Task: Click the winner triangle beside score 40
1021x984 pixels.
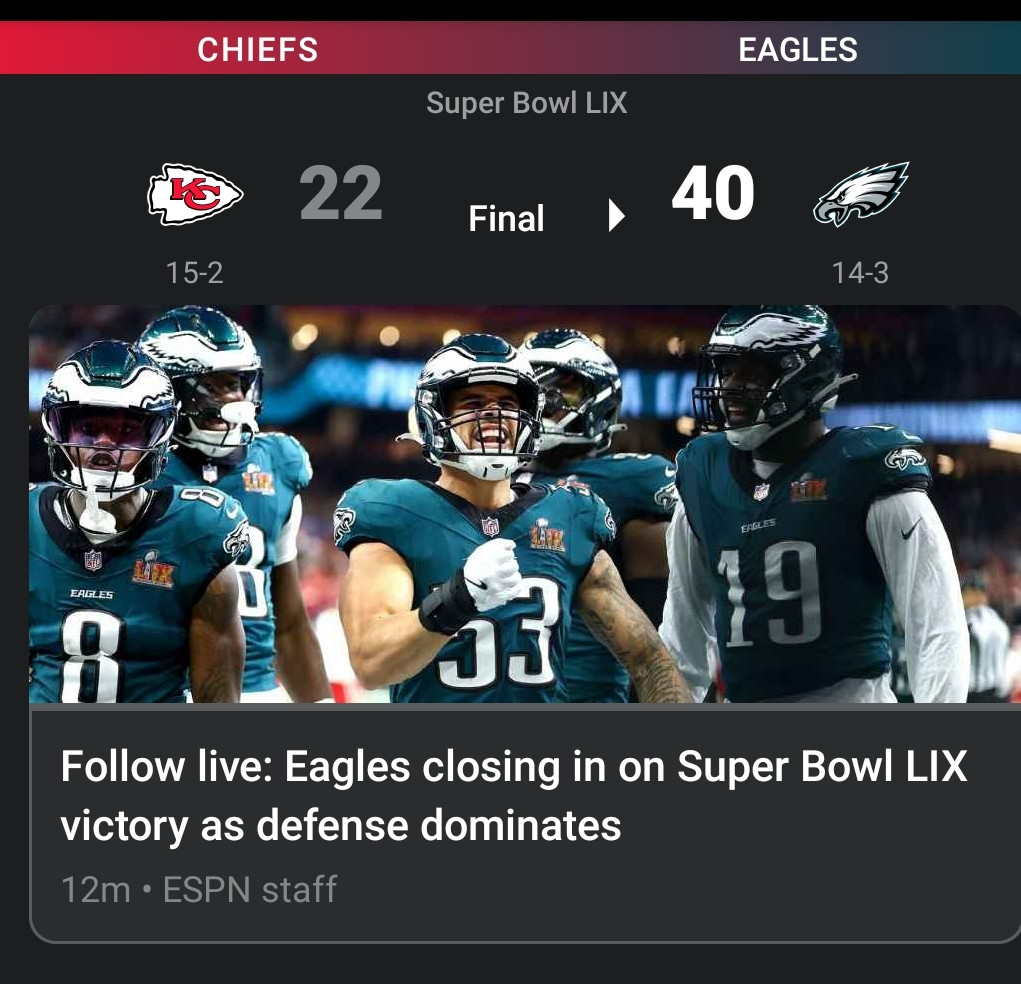Action: 616,216
